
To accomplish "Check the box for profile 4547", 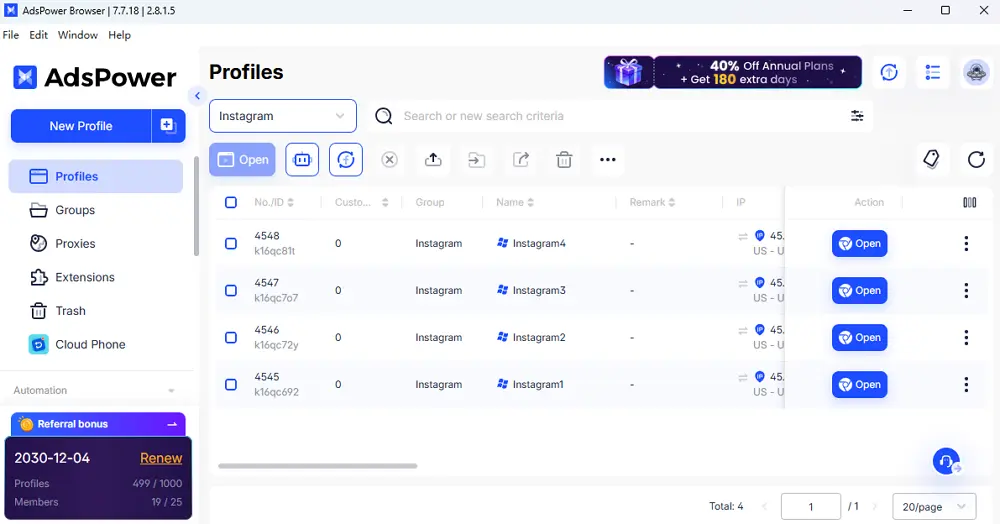I will (231, 291).
